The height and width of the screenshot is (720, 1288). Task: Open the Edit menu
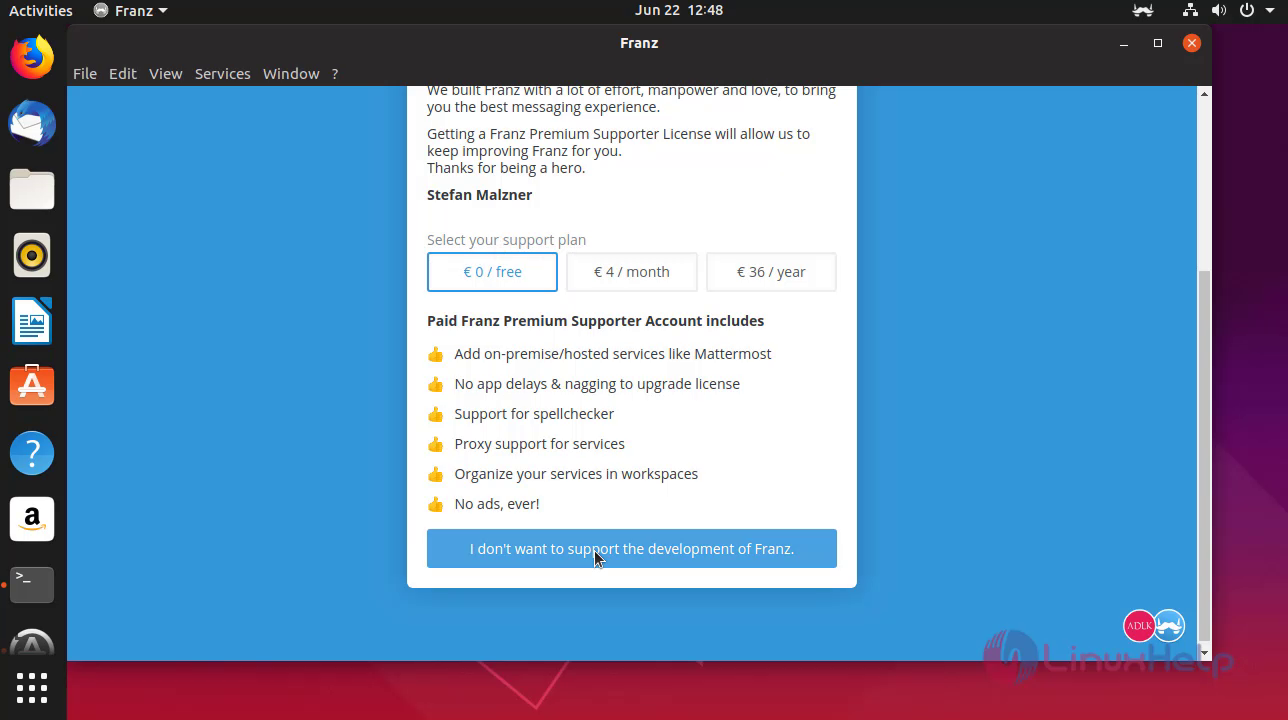pyautogui.click(x=123, y=74)
